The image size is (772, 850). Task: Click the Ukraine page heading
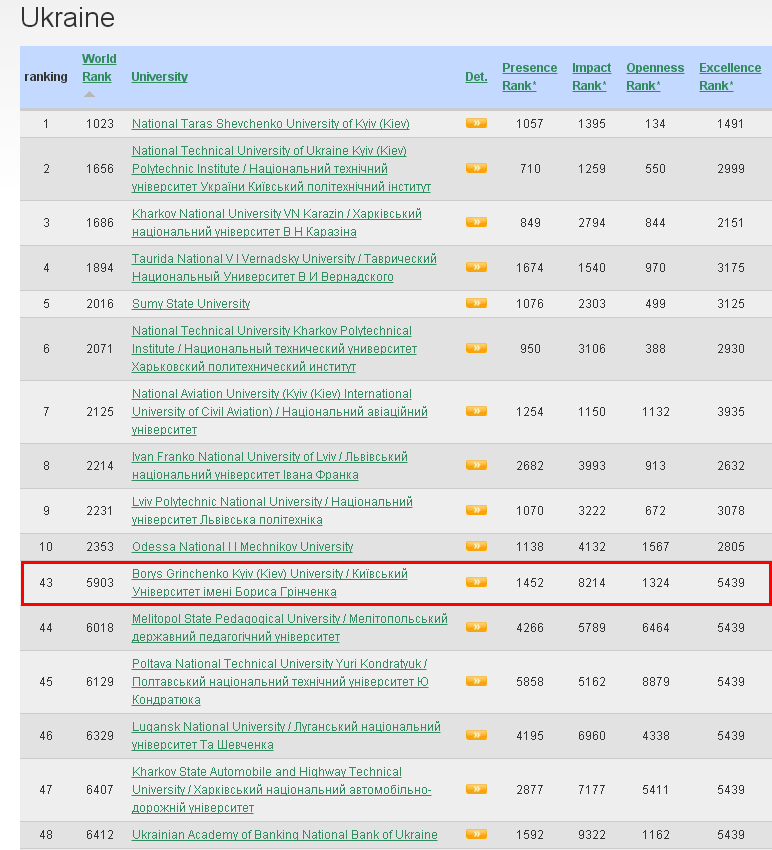point(67,17)
